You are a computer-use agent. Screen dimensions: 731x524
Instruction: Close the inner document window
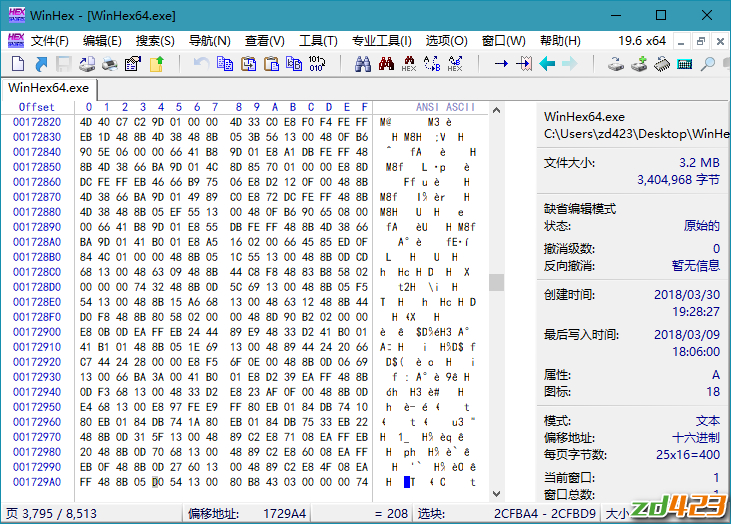click(720, 41)
